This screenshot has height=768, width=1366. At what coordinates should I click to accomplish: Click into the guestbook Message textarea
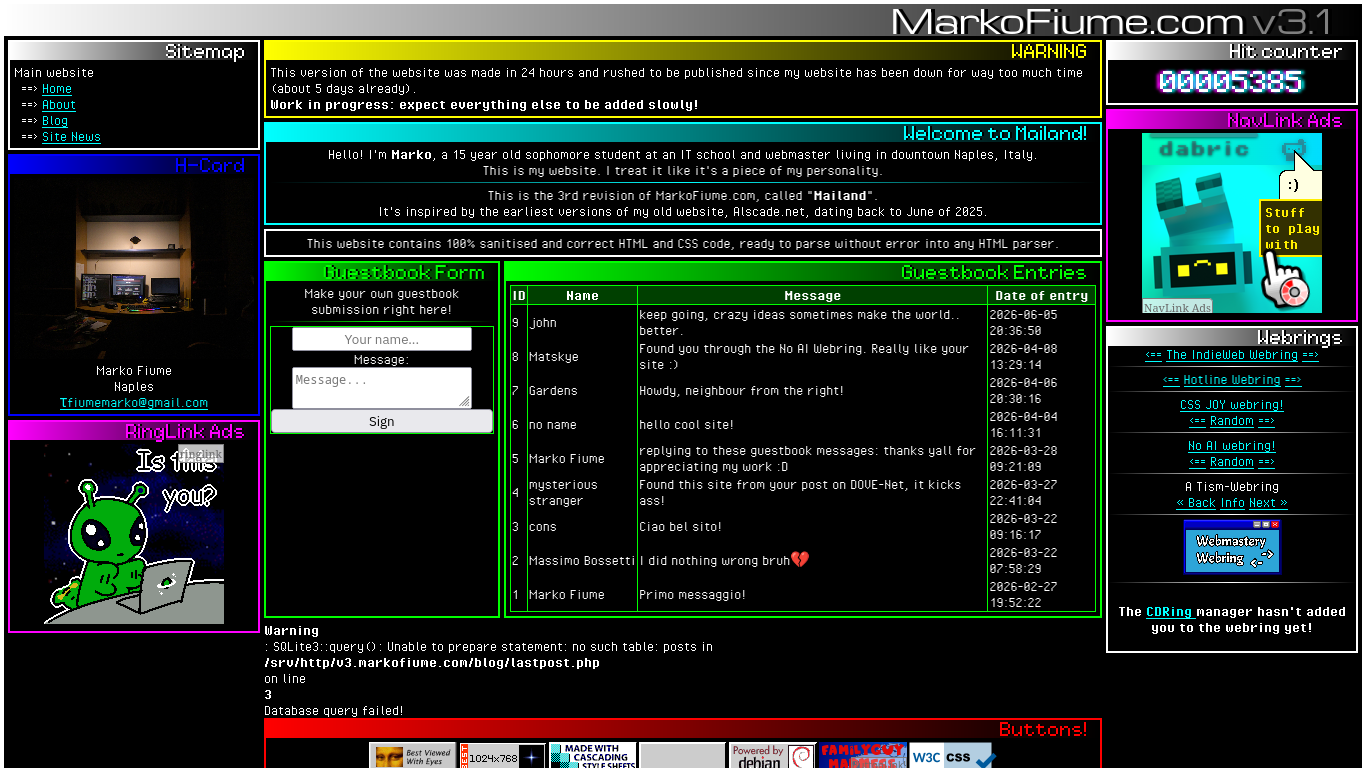coord(382,388)
